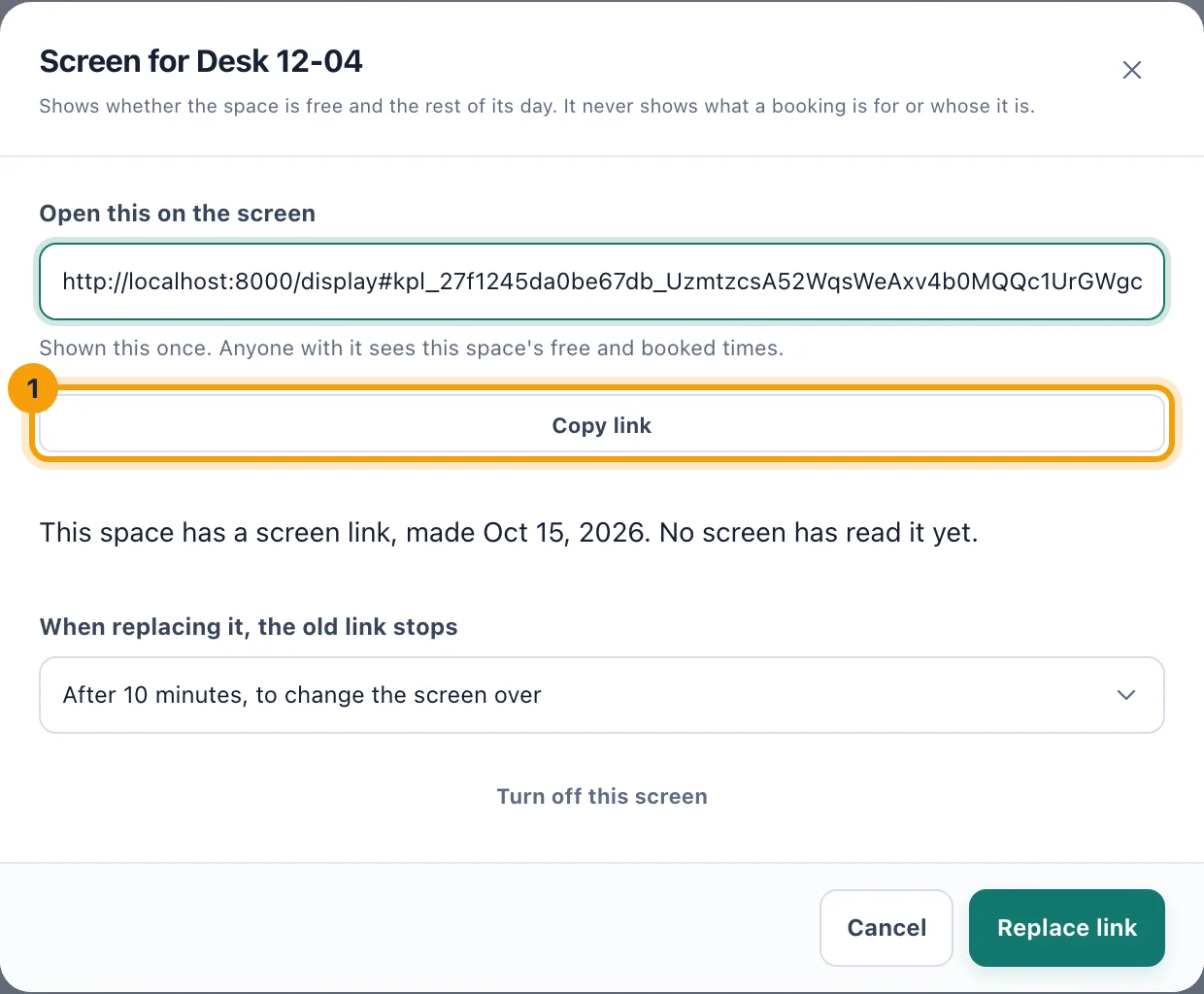Copy the screen link
The height and width of the screenshot is (994, 1204).
[x=602, y=425]
